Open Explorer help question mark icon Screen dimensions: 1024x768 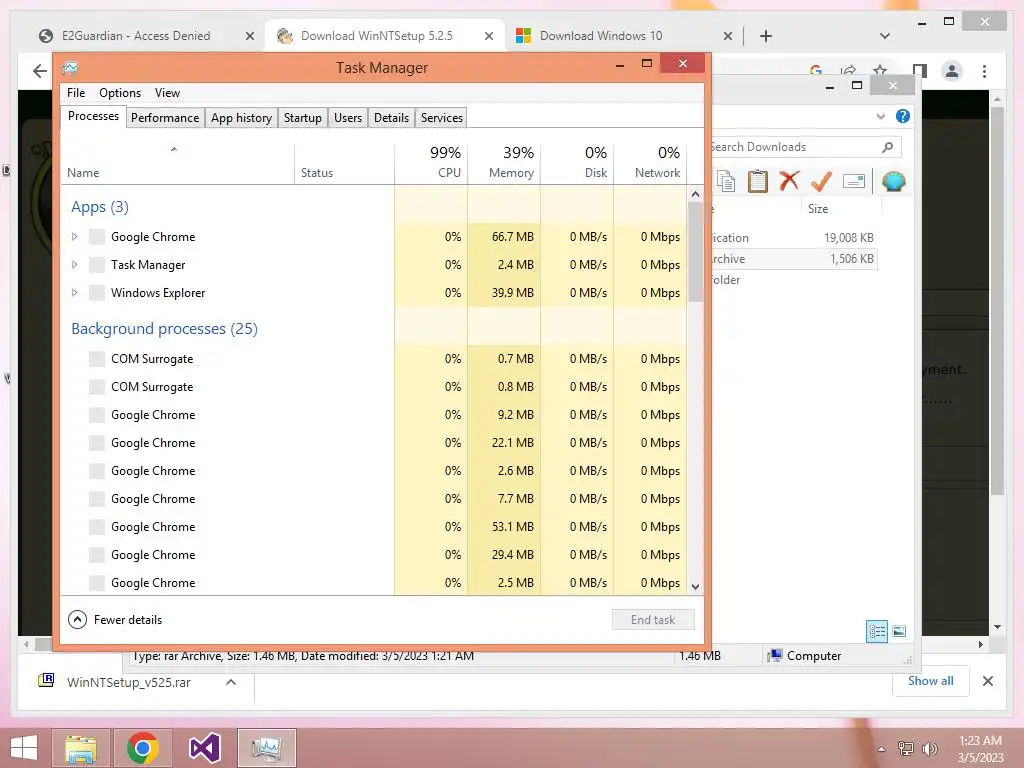(903, 116)
